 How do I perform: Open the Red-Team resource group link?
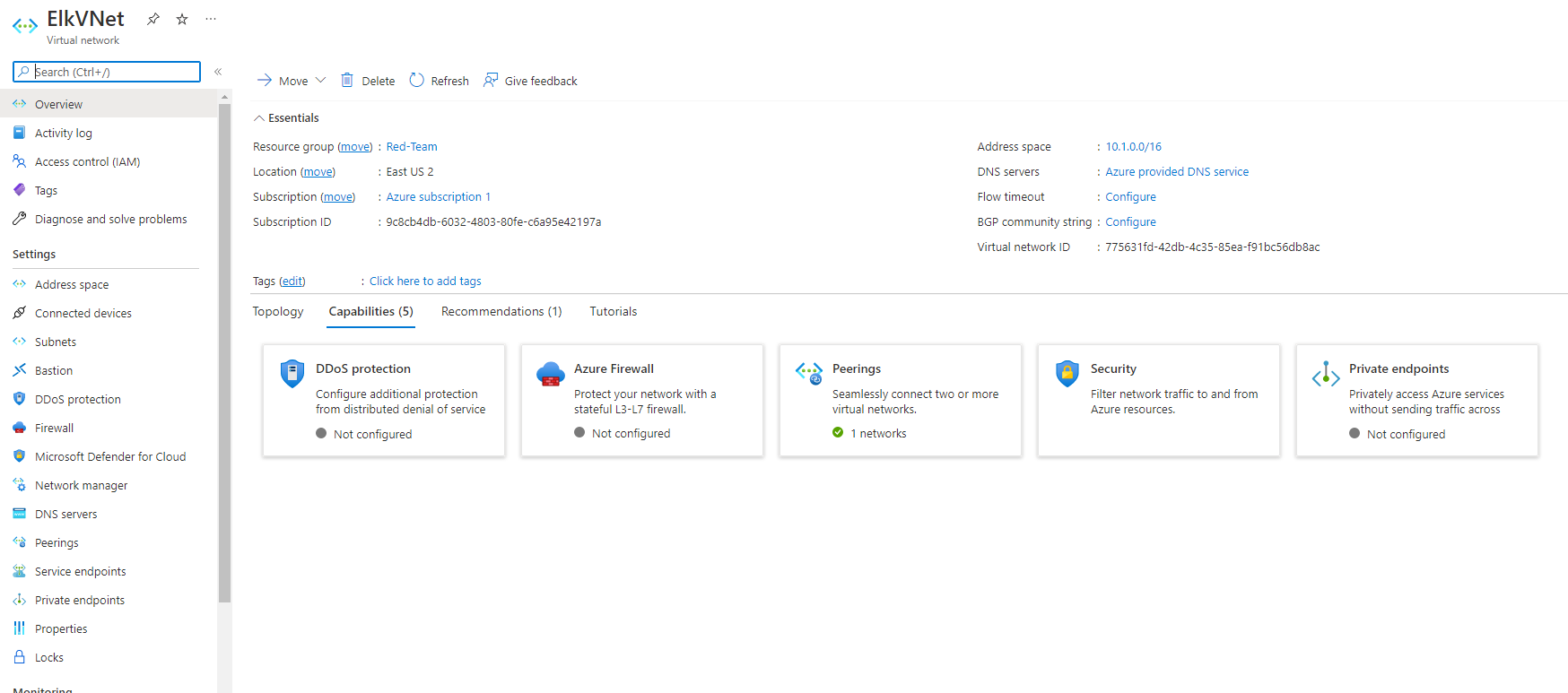tap(412, 147)
